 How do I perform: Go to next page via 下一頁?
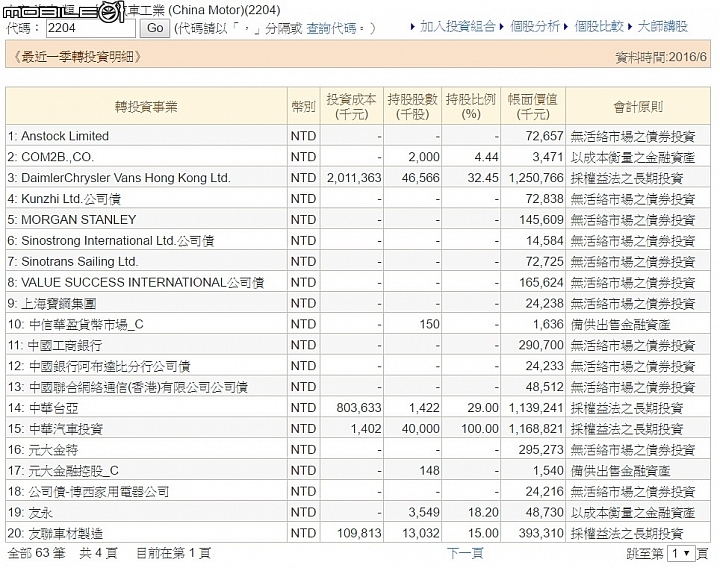pos(465,553)
